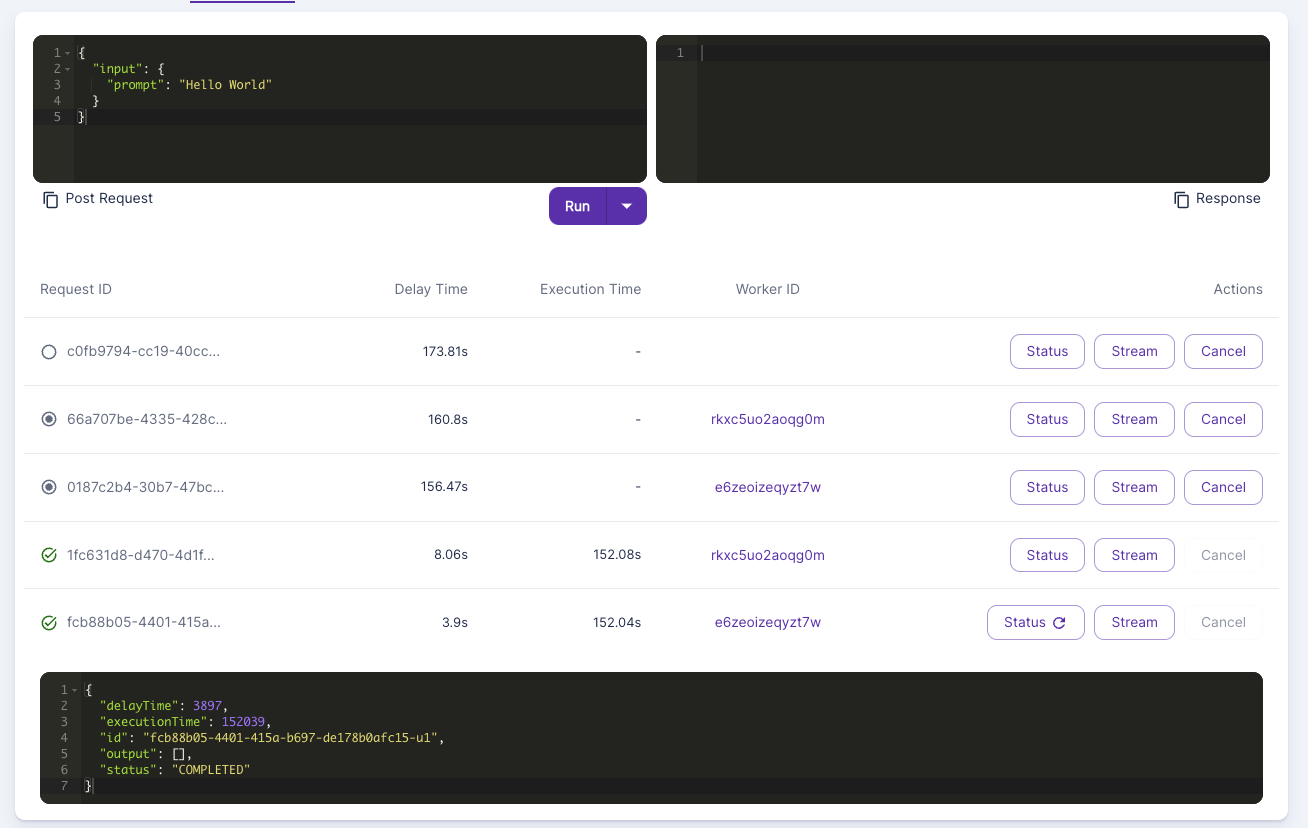Viewport: 1308px width, 828px height.
Task: Click in-progress icon of 66a707be request
Action: click(x=48, y=420)
